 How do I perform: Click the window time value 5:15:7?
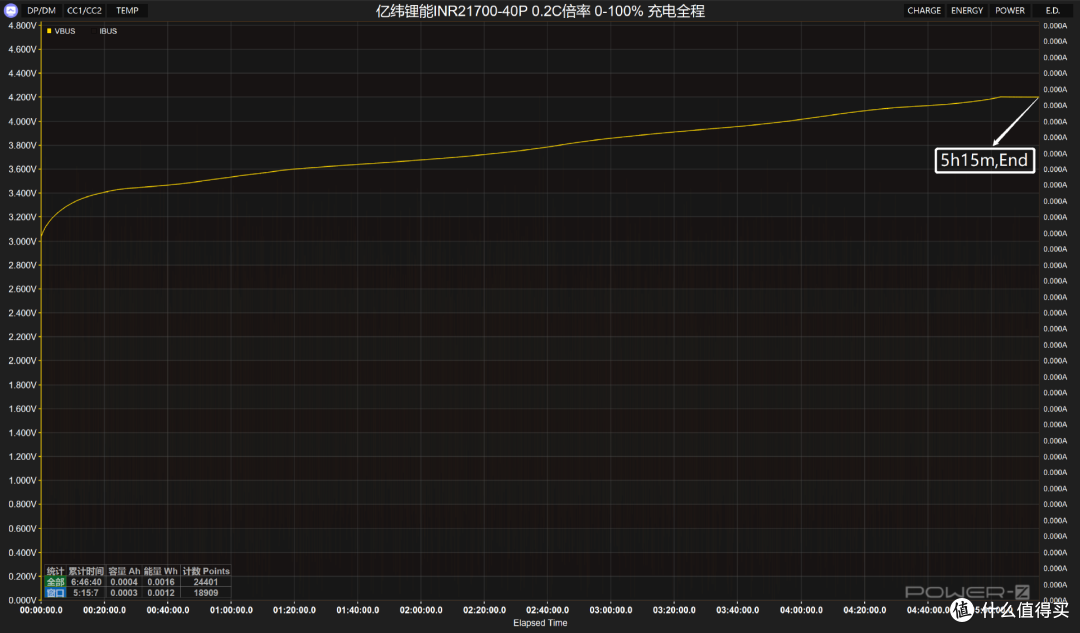[86, 592]
